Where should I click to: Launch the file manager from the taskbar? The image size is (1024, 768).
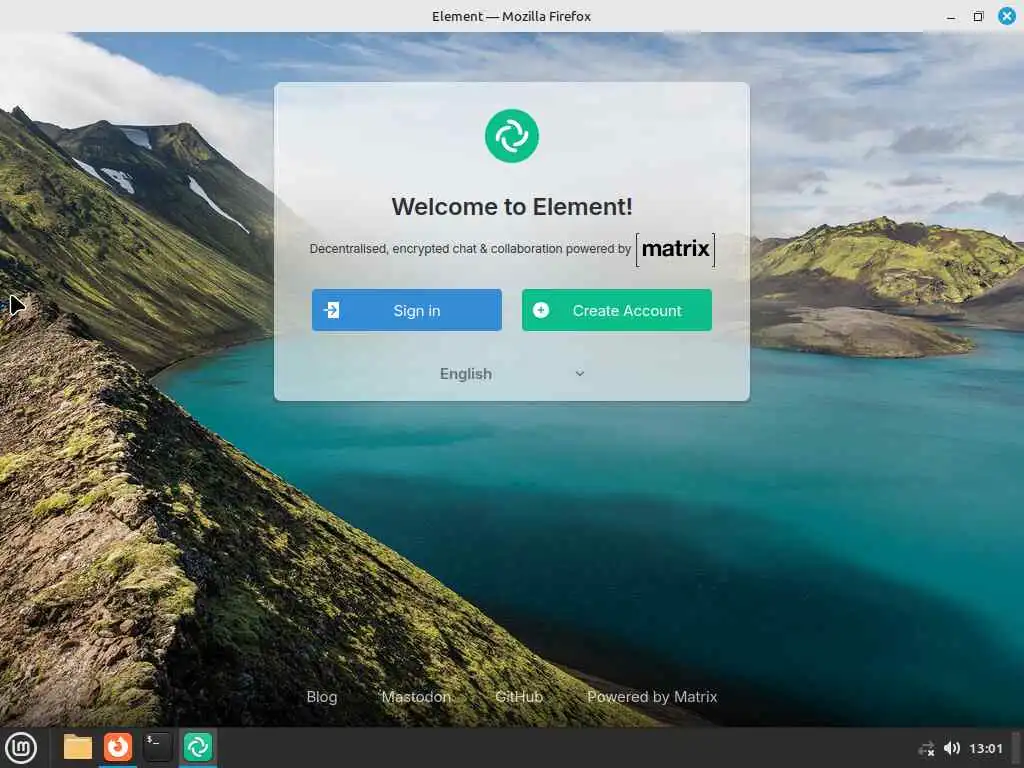[78, 747]
